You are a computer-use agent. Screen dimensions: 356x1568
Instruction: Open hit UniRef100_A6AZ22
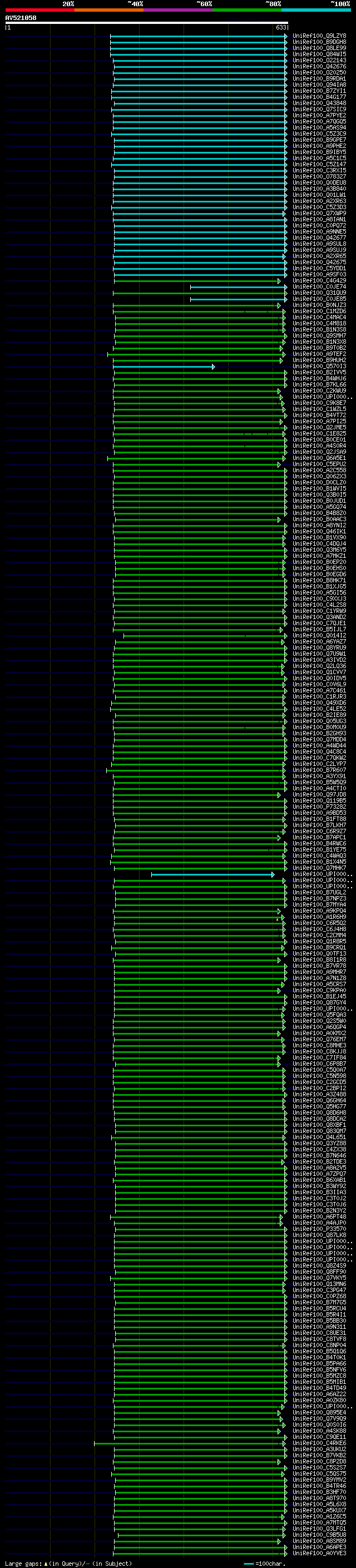point(319,1394)
